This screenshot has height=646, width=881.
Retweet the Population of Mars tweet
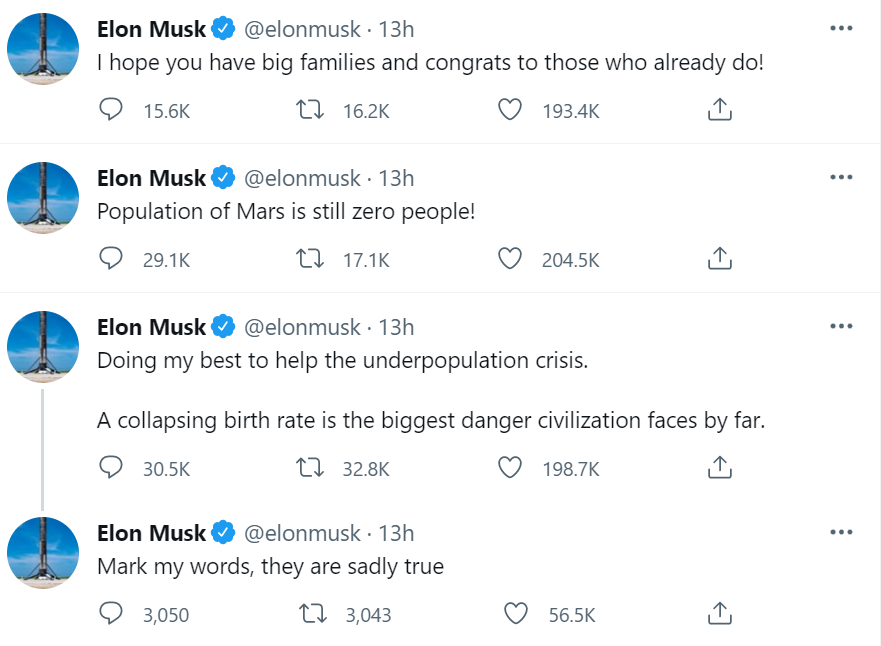[x=310, y=258]
